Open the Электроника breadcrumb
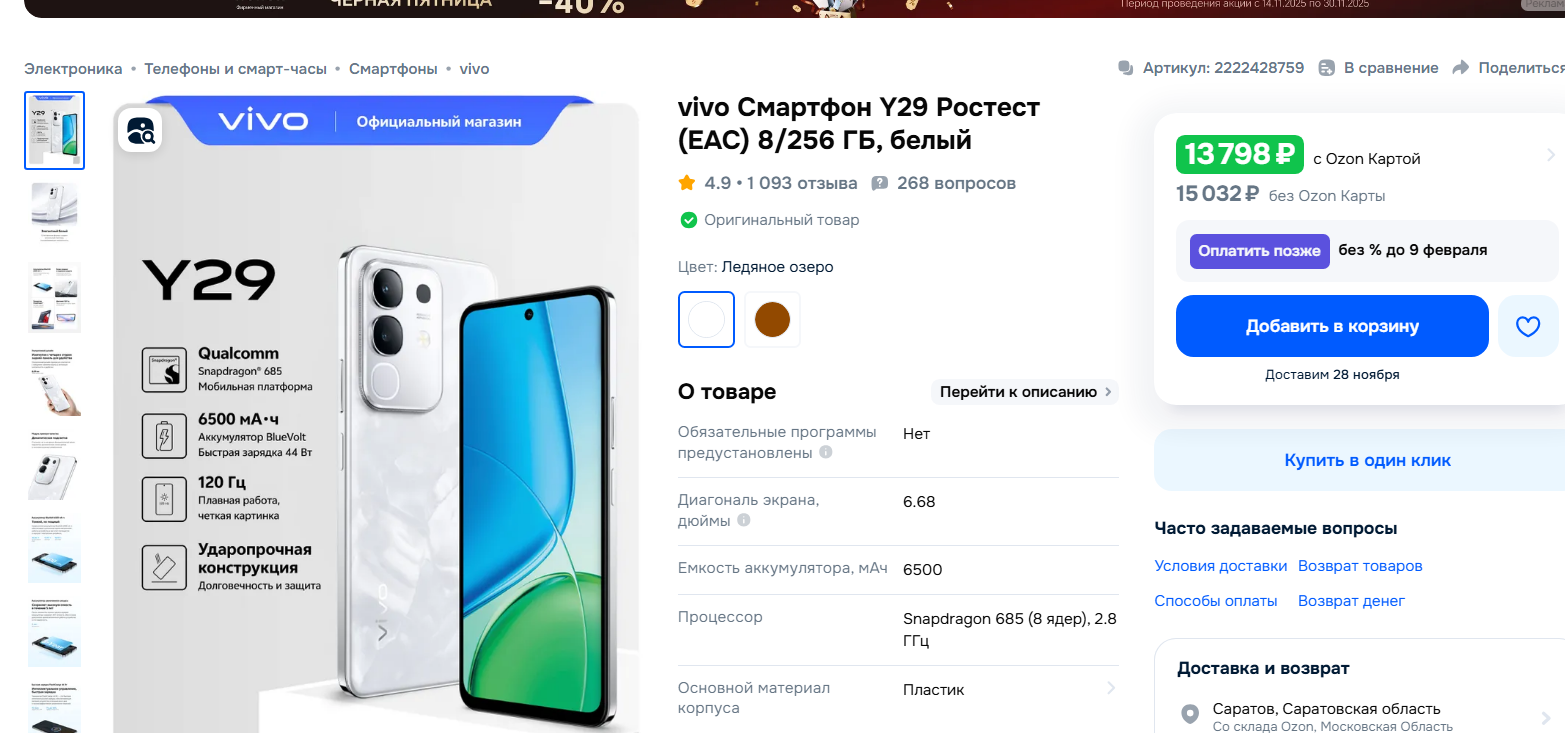The height and width of the screenshot is (733, 1565). (73, 68)
